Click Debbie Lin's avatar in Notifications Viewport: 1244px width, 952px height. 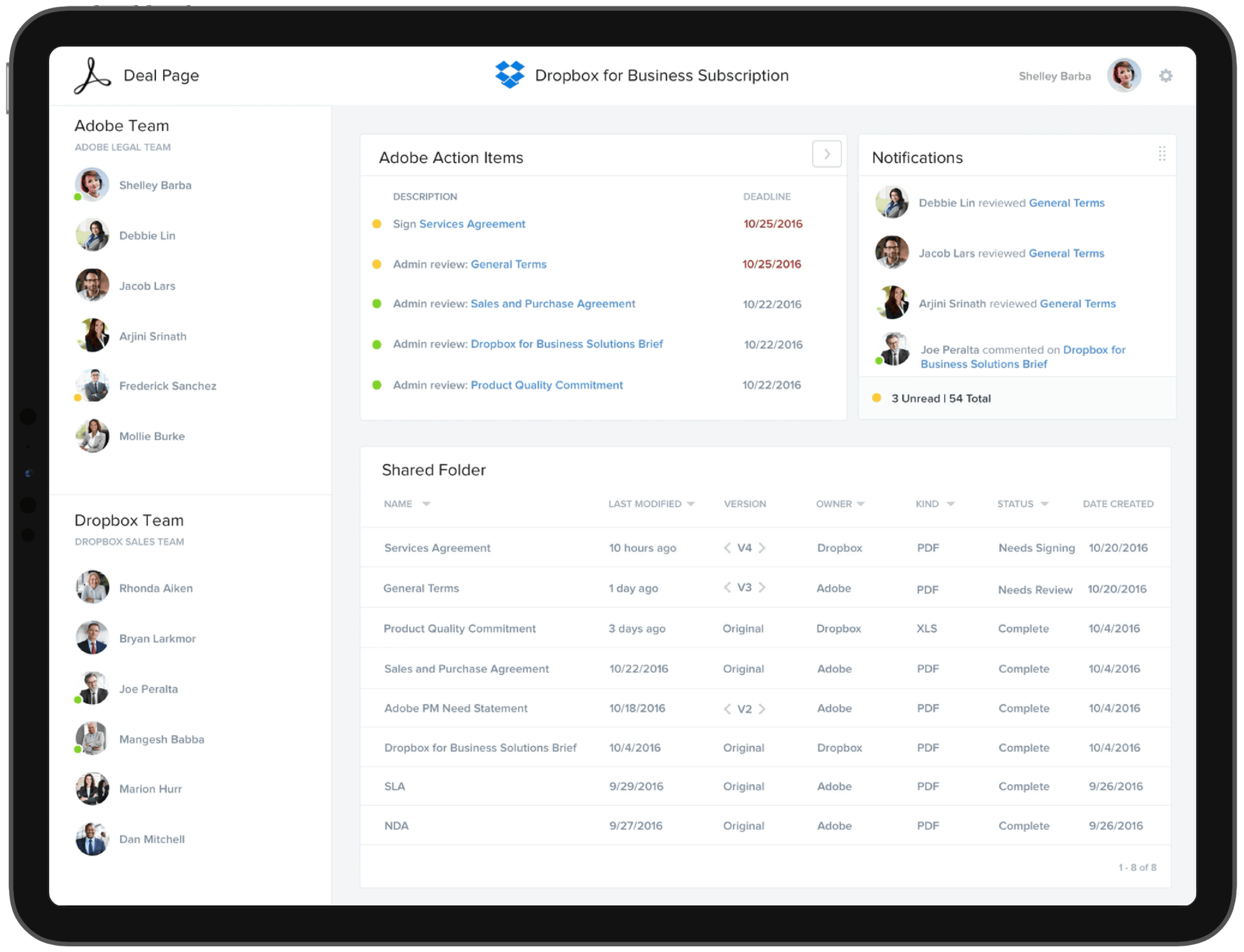pos(892,202)
